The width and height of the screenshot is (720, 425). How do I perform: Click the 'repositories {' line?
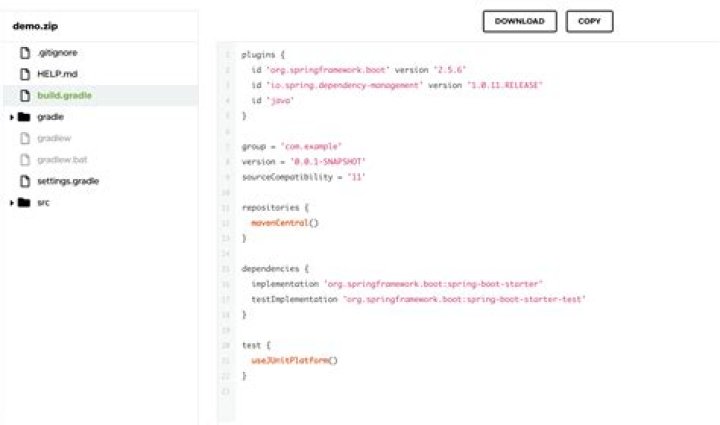click(276, 207)
